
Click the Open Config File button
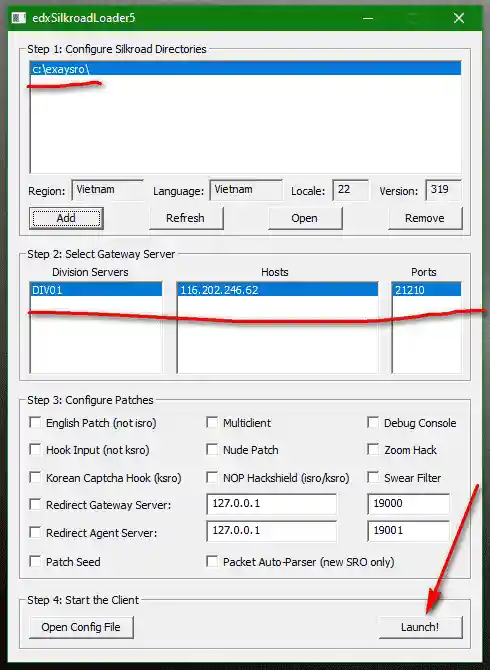[81, 627]
